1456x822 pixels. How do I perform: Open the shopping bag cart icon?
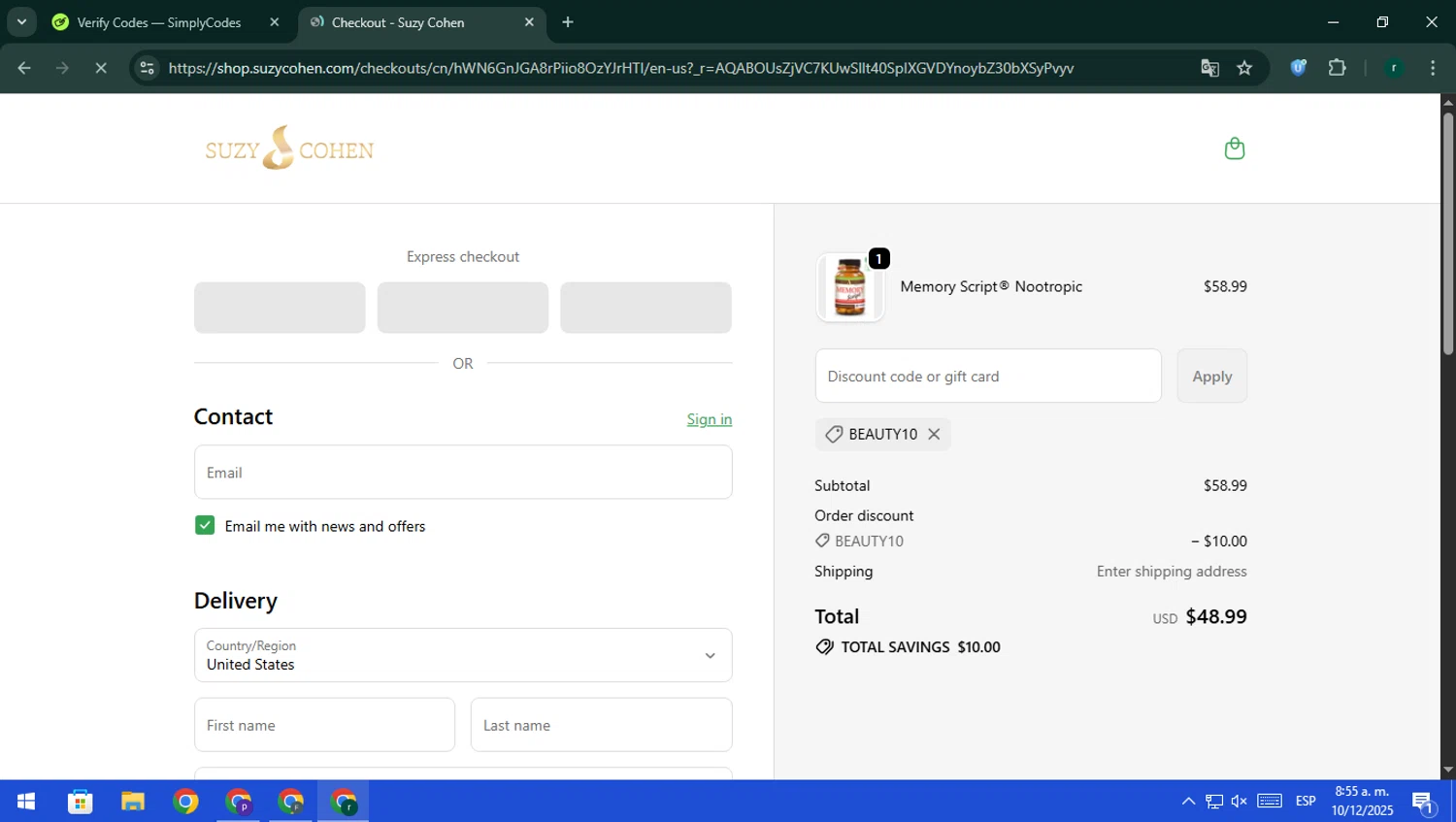click(1234, 148)
